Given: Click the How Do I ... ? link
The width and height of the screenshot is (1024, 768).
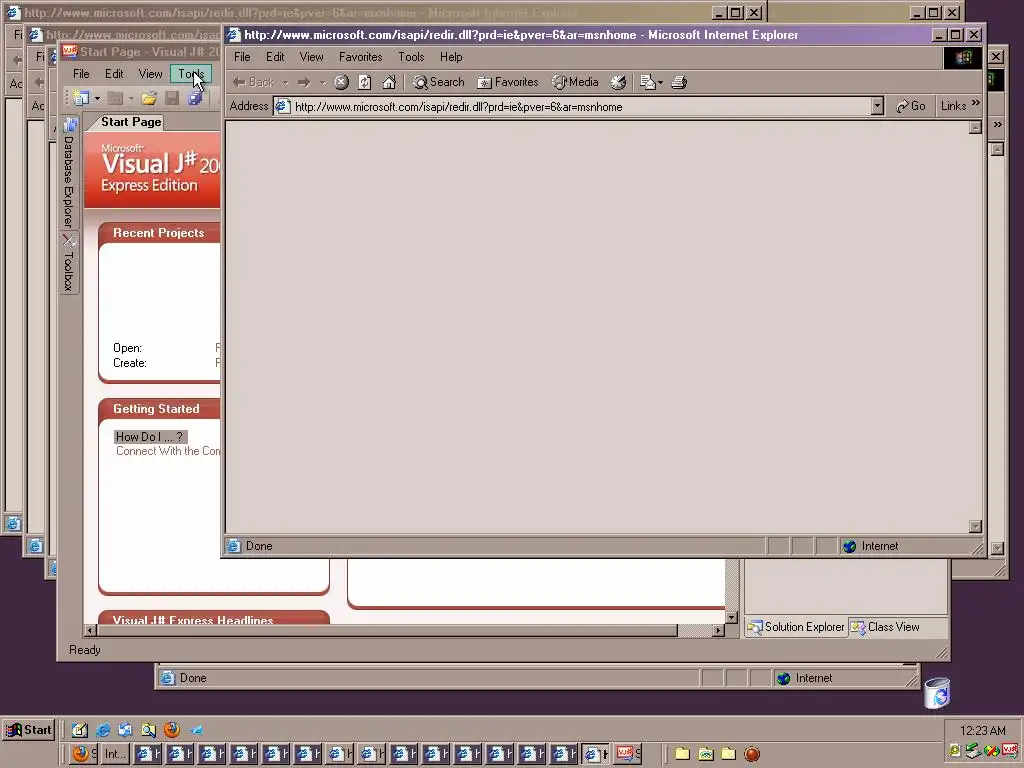Looking at the screenshot, I should 150,437.
